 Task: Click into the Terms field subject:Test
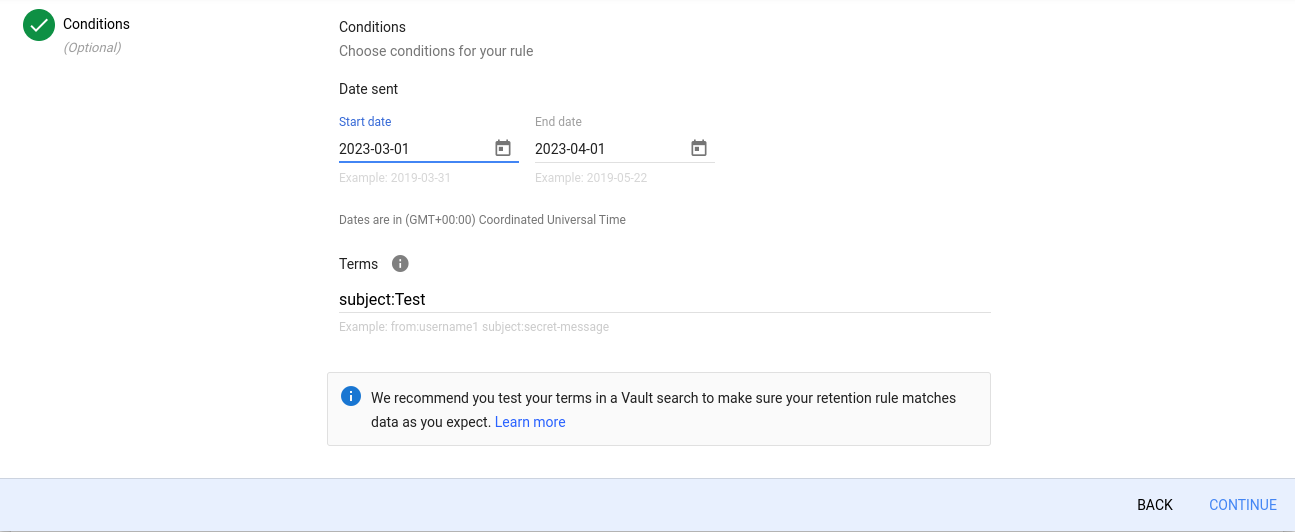point(665,299)
